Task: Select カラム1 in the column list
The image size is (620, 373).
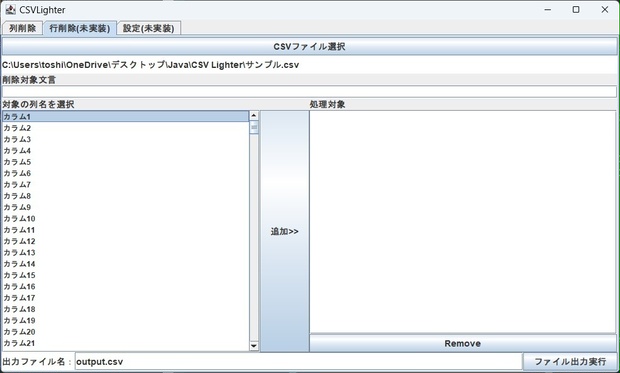Action: click(125, 116)
